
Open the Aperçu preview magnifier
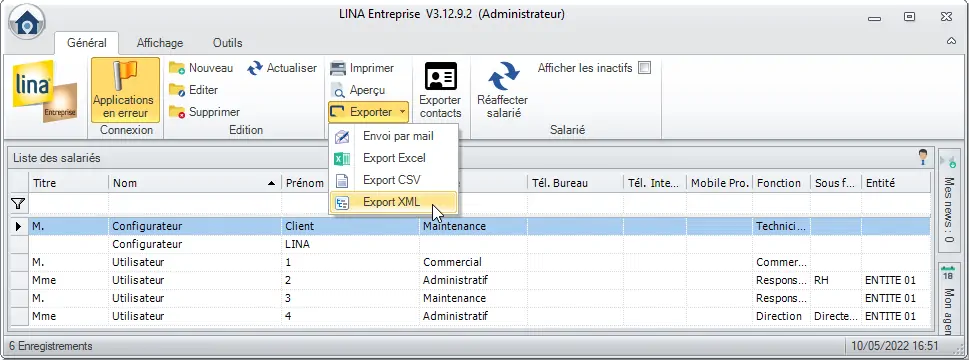pos(338,91)
